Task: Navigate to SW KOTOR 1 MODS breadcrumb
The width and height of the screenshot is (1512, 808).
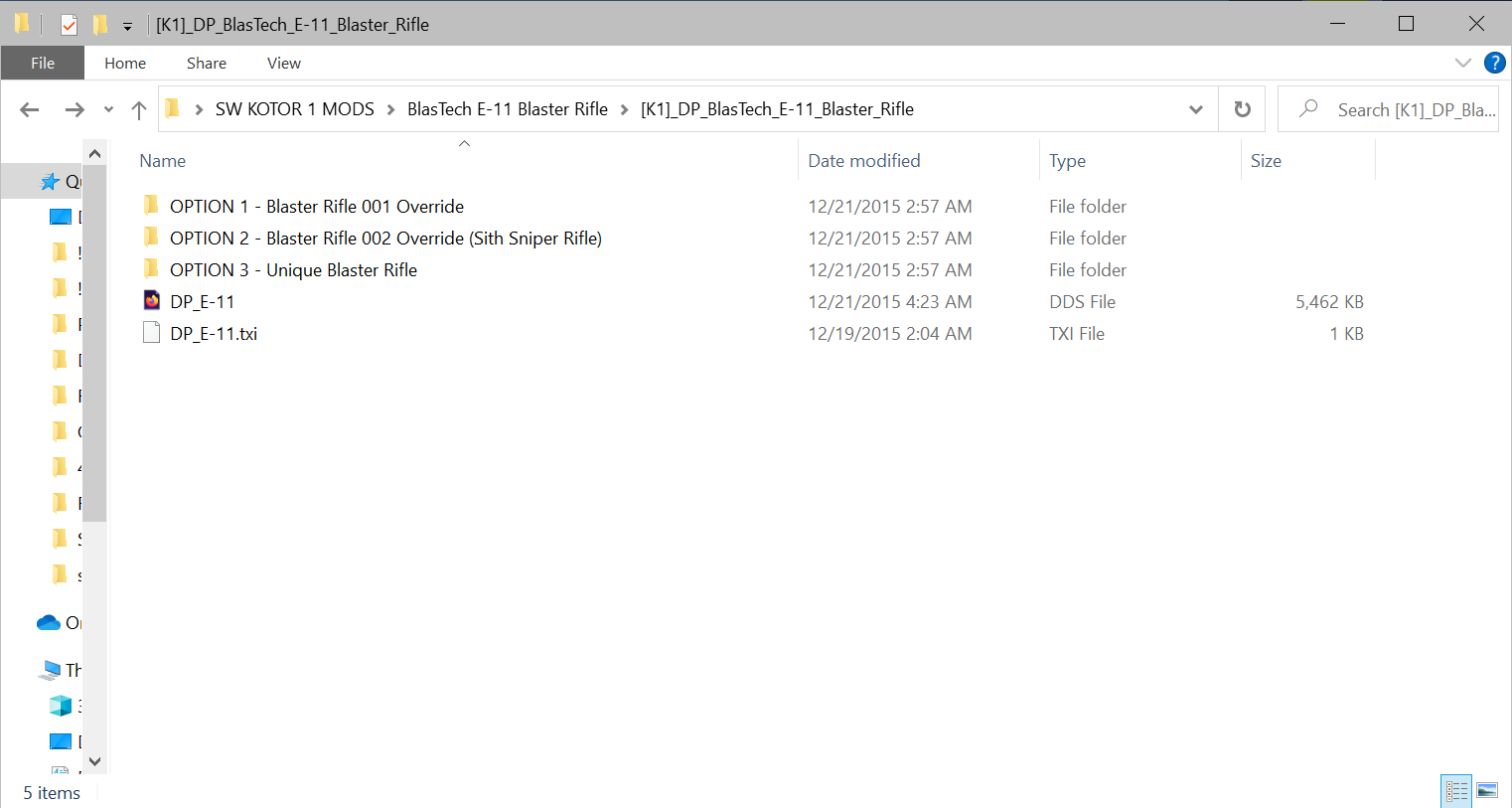Action: point(294,109)
